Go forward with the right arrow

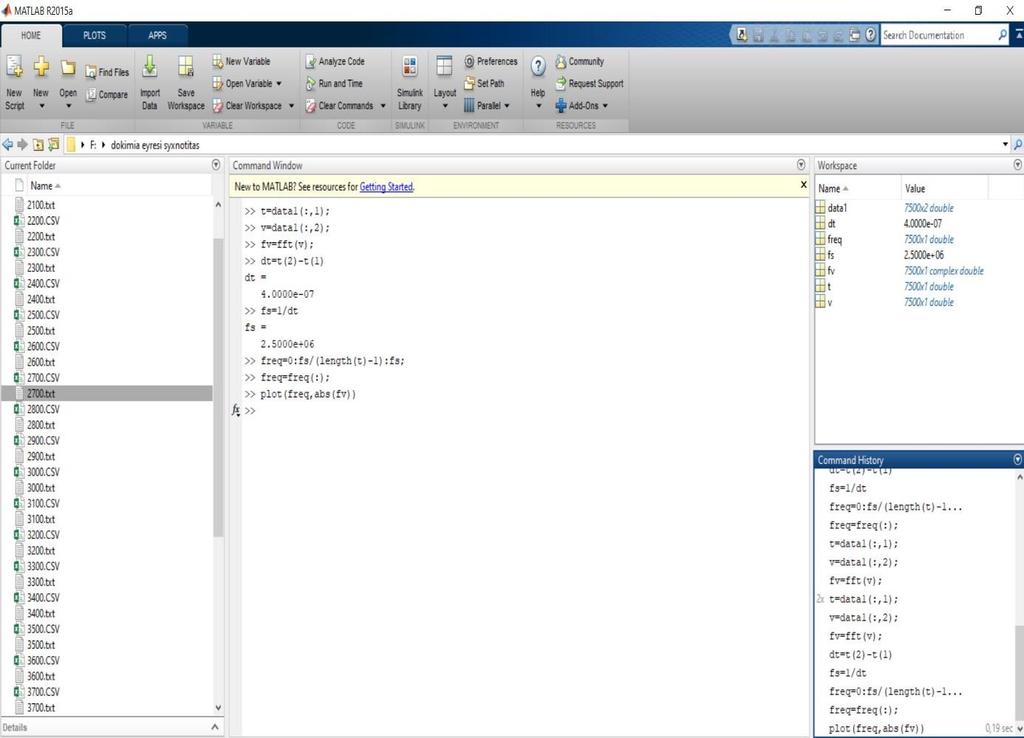[x=22, y=144]
